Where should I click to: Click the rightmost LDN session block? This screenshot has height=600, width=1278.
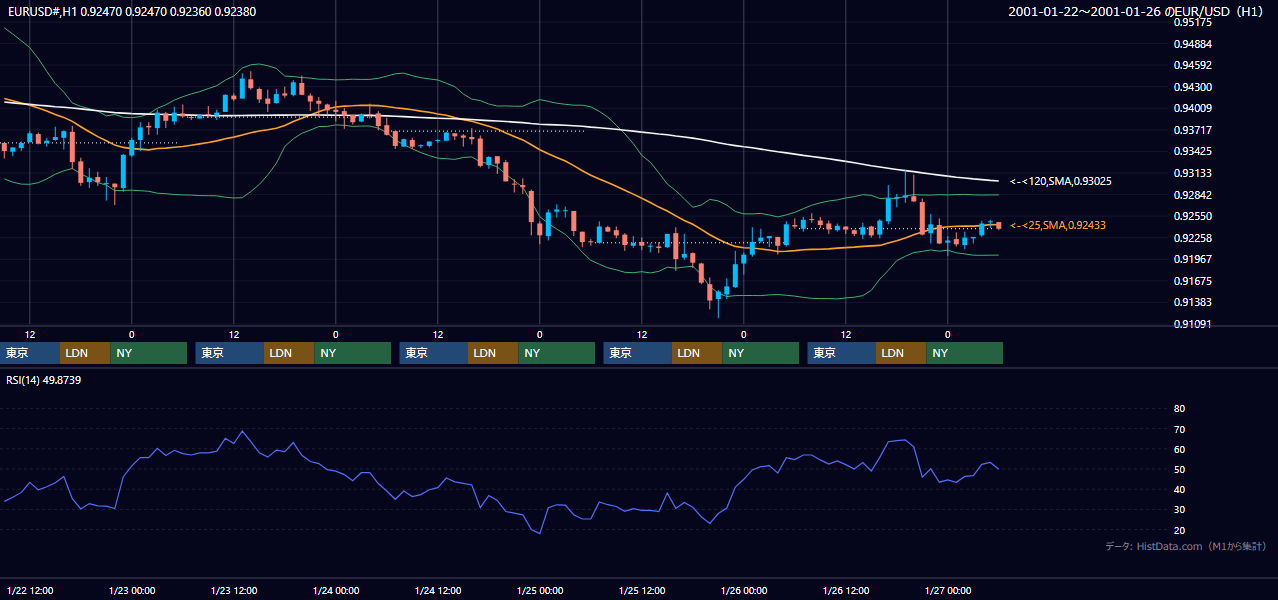(901, 353)
